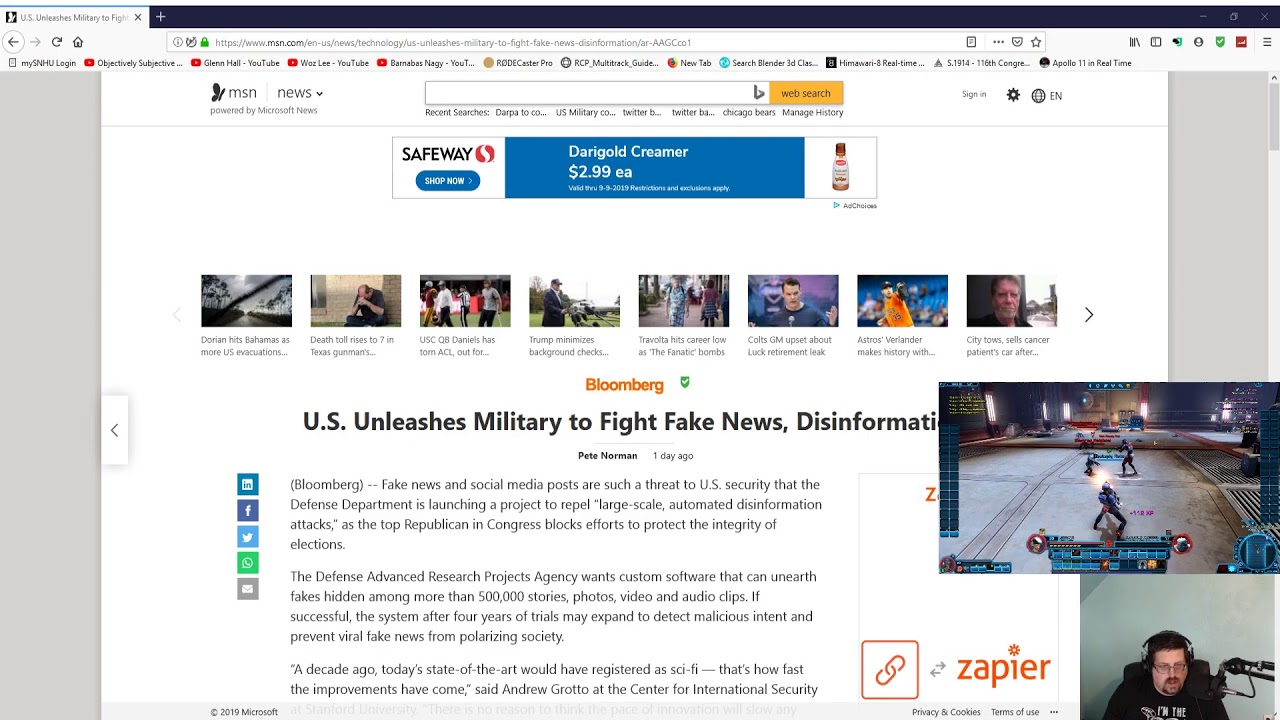Open Apollo 11 in Real Time bookmark
The width and height of the screenshot is (1280, 720).
(1086, 63)
